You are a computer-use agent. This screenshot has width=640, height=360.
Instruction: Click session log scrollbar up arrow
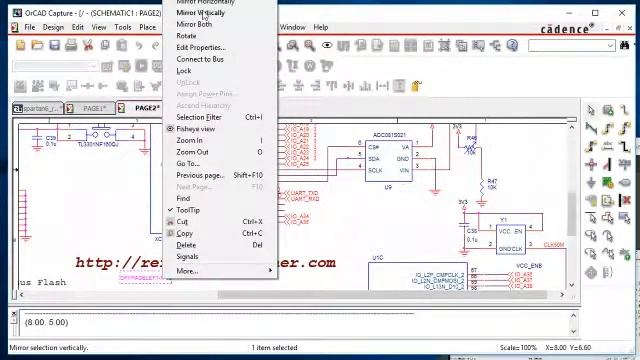click(x=573, y=316)
